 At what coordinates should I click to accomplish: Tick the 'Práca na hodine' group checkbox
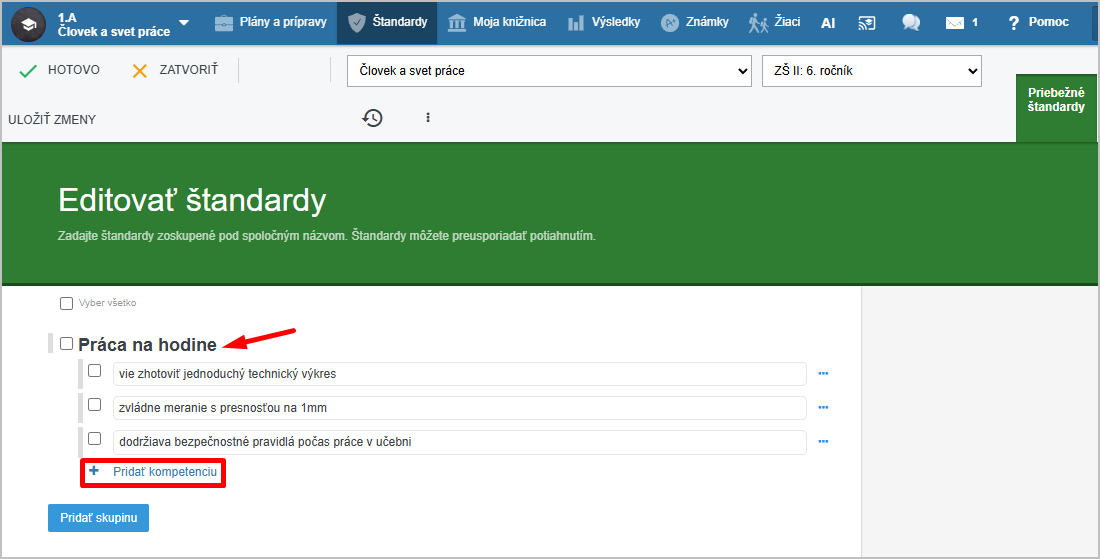pyautogui.click(x=66, y=344)
